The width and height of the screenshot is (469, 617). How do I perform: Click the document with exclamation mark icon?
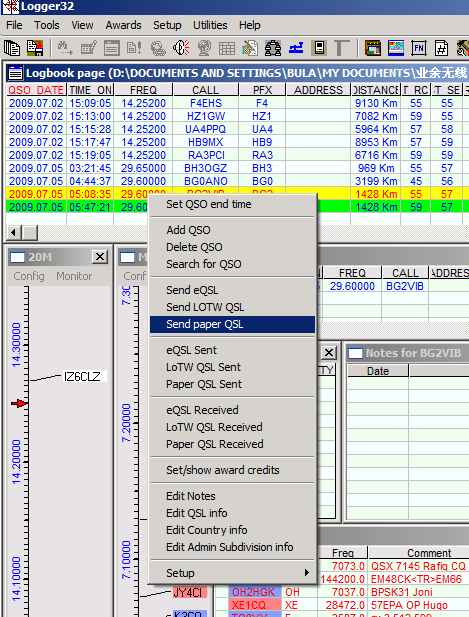click(134, 48)
